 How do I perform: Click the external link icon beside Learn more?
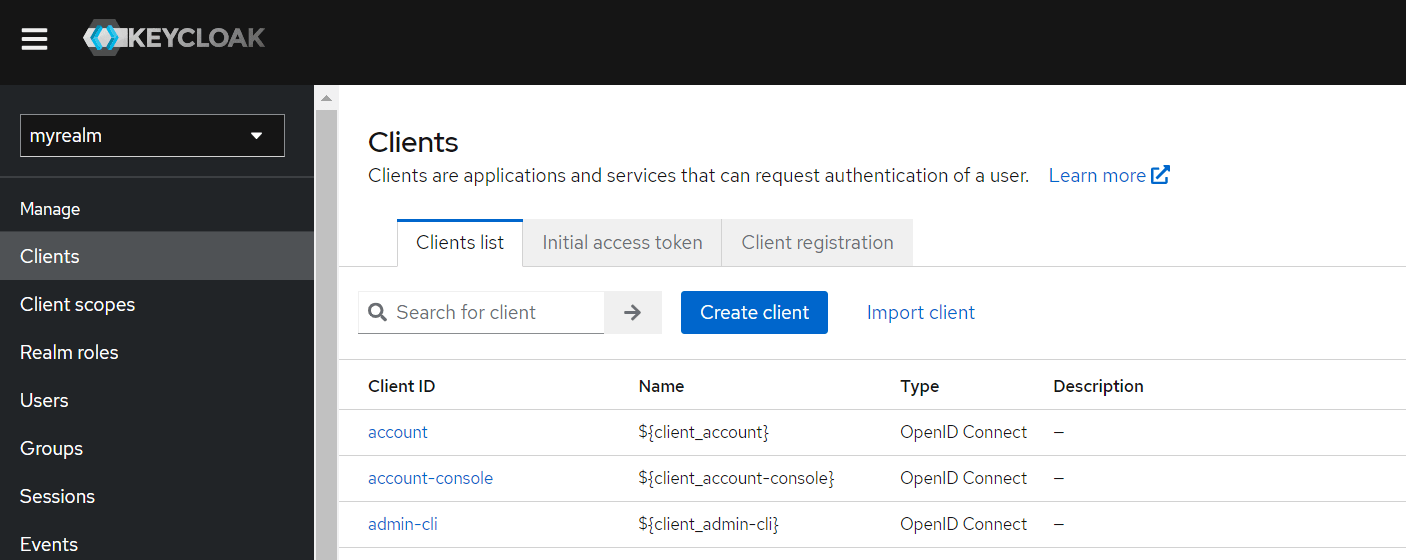tap(1160, 175)
